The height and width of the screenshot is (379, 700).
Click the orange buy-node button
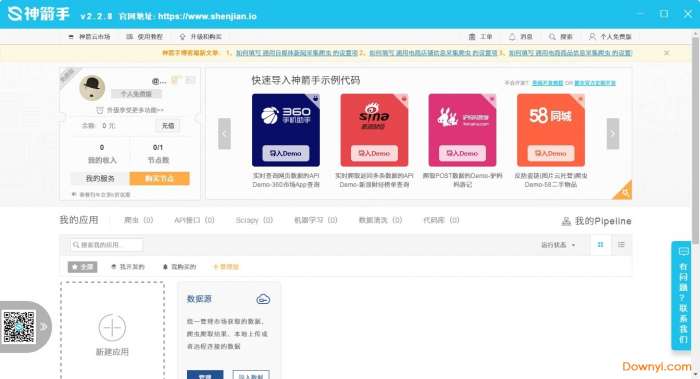click(x=159, y=179)
